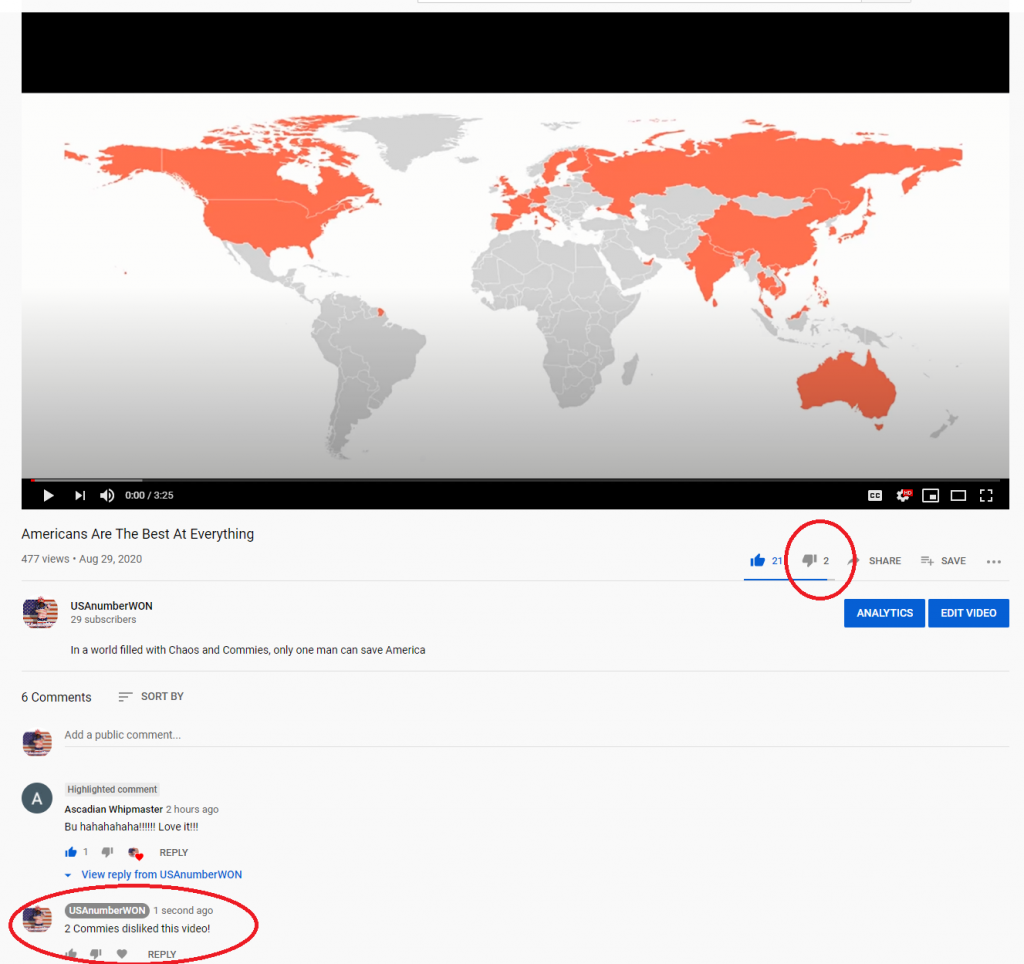The height and width of the screenshot is (964, 1024).
Task: Like the video with thumbs up
Action: click(x=758, y=560)
